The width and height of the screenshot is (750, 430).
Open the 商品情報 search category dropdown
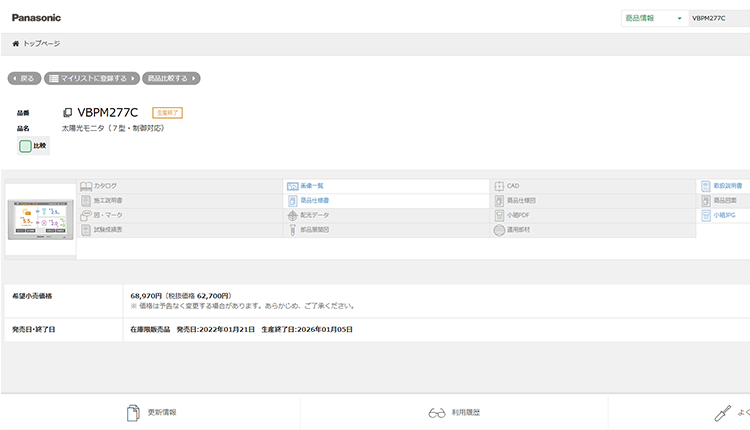654,18
